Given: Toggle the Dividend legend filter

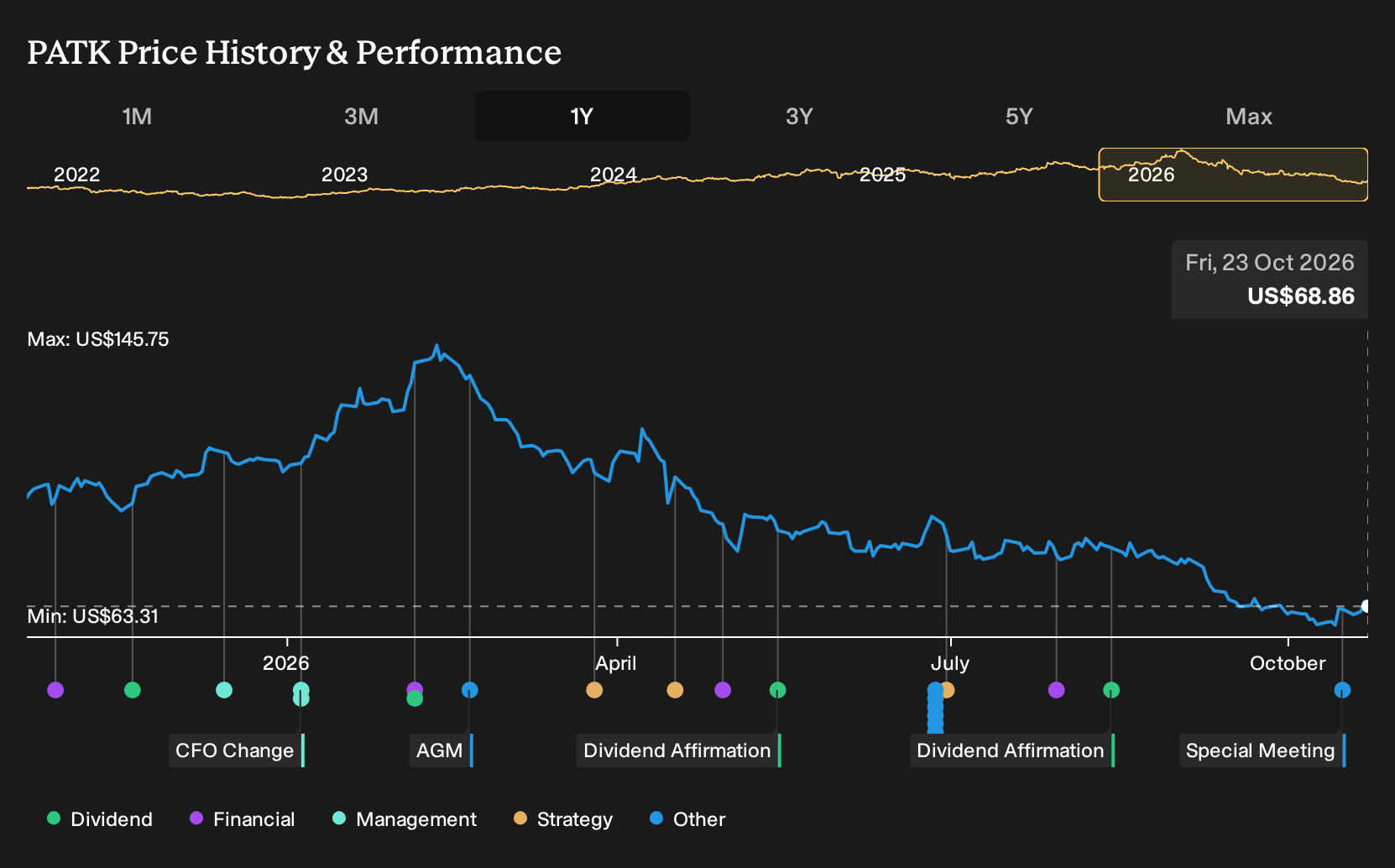Looking at the screenshot, I should click(100, 819).
